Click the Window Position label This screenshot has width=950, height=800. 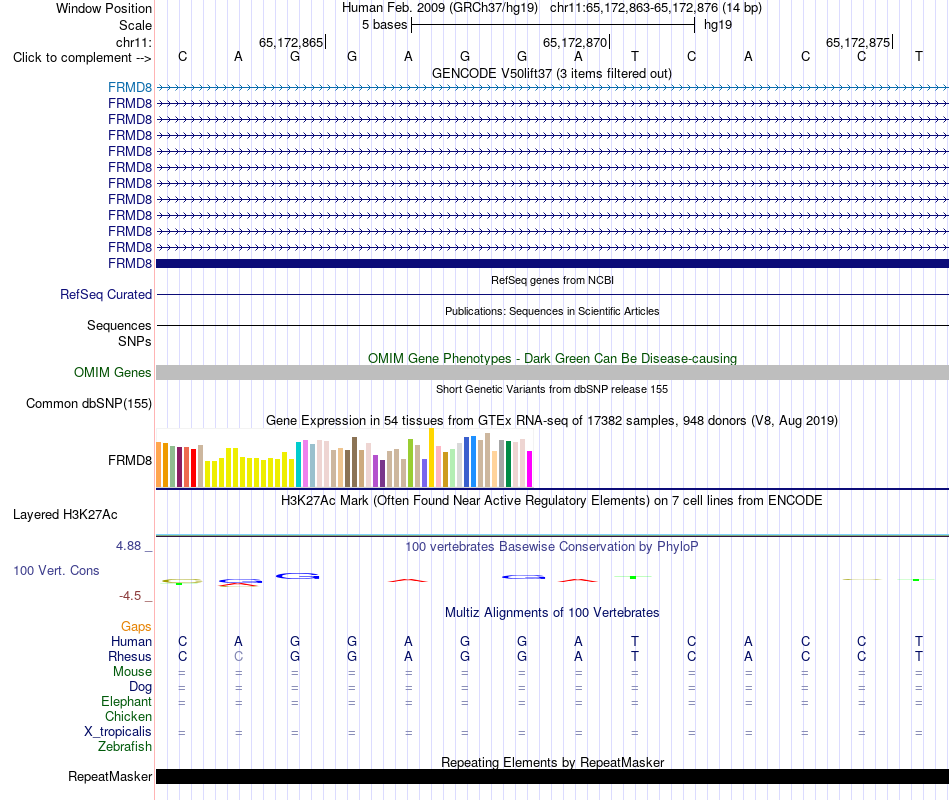click(104, 8)
